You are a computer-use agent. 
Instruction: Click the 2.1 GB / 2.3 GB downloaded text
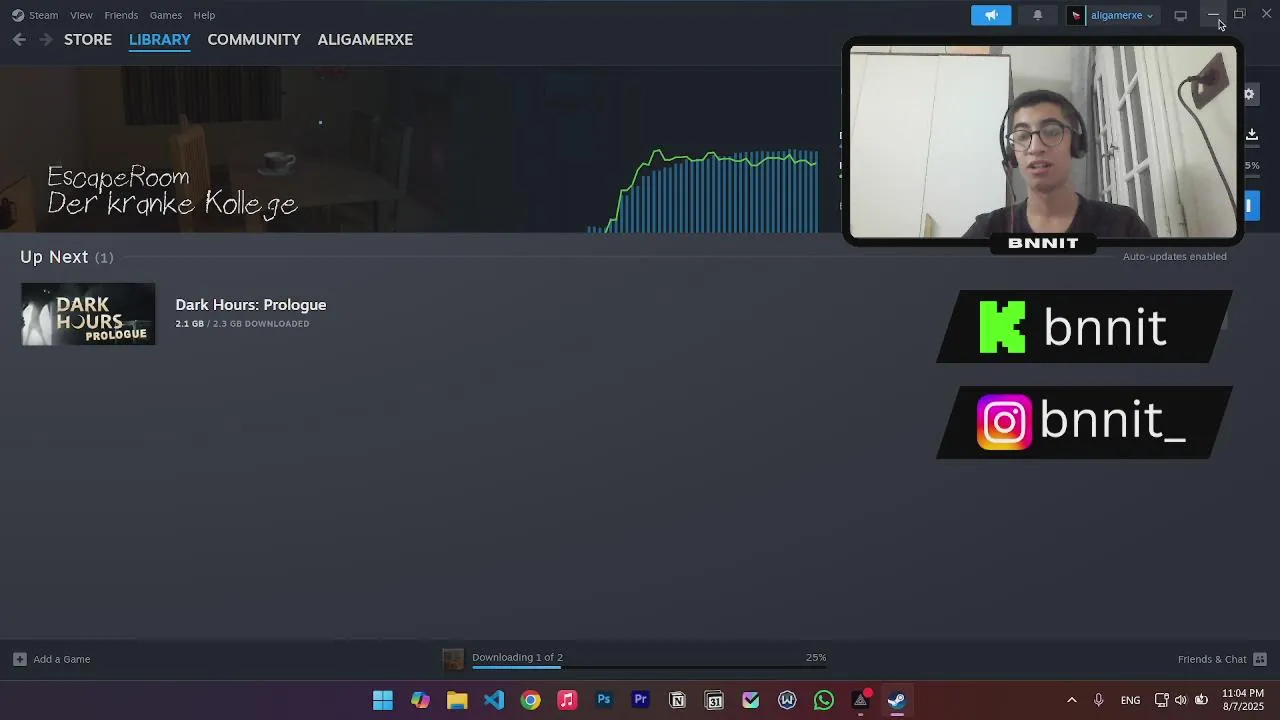pyautogui.click(x=242, y=324)
